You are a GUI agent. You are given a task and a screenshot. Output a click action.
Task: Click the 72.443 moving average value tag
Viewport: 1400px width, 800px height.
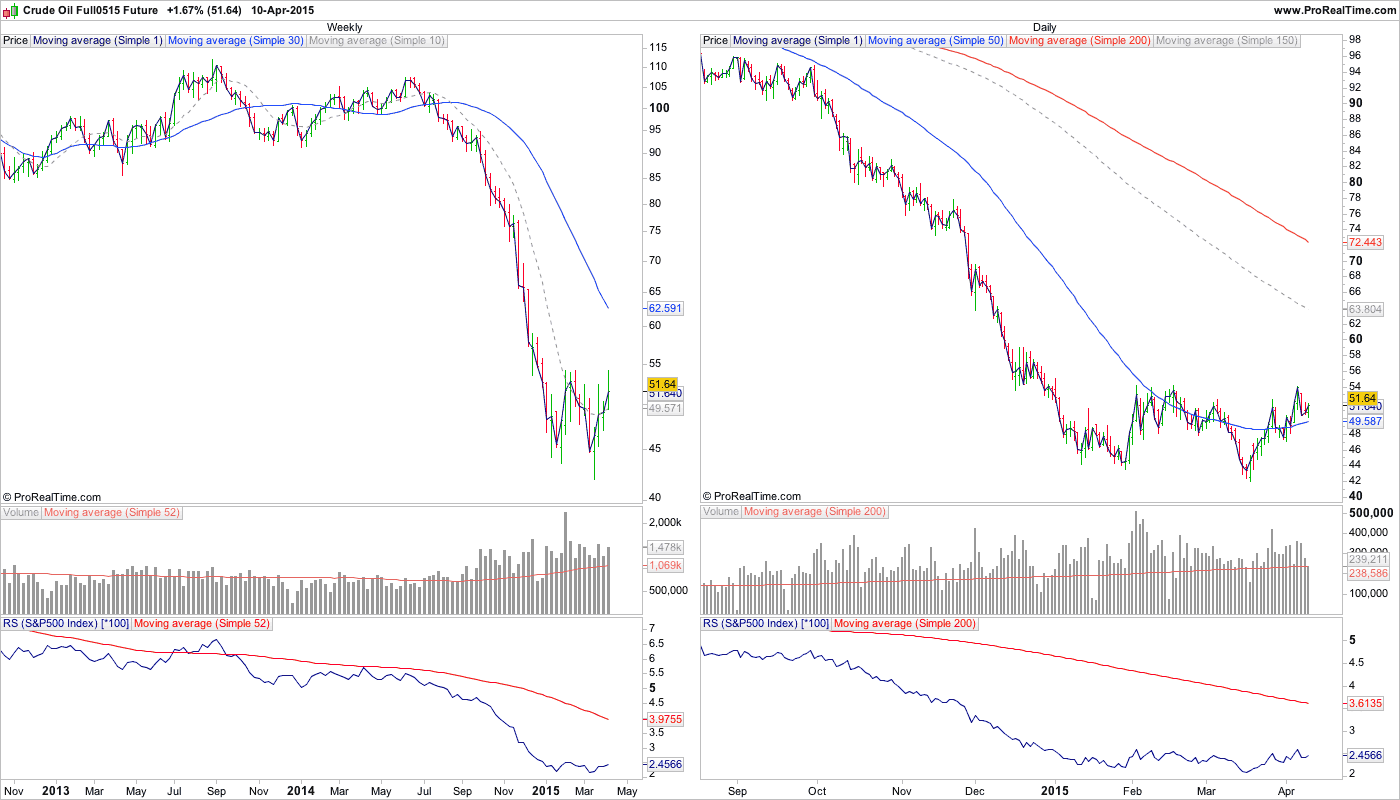coord(1365,242)
